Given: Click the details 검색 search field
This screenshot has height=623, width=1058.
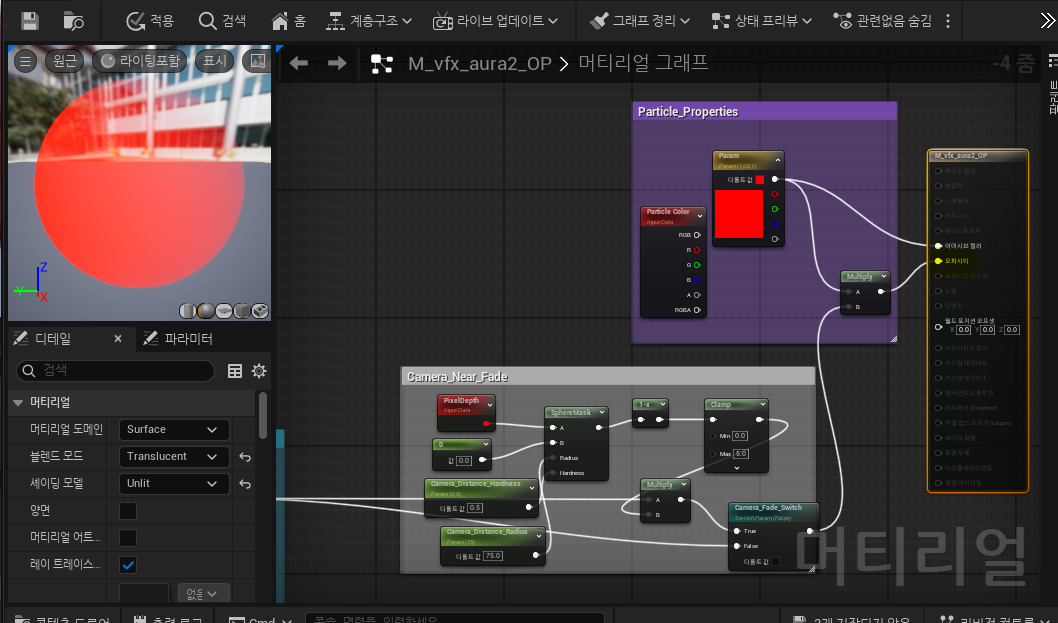Looking at the screenshot, I should [115, 371].
